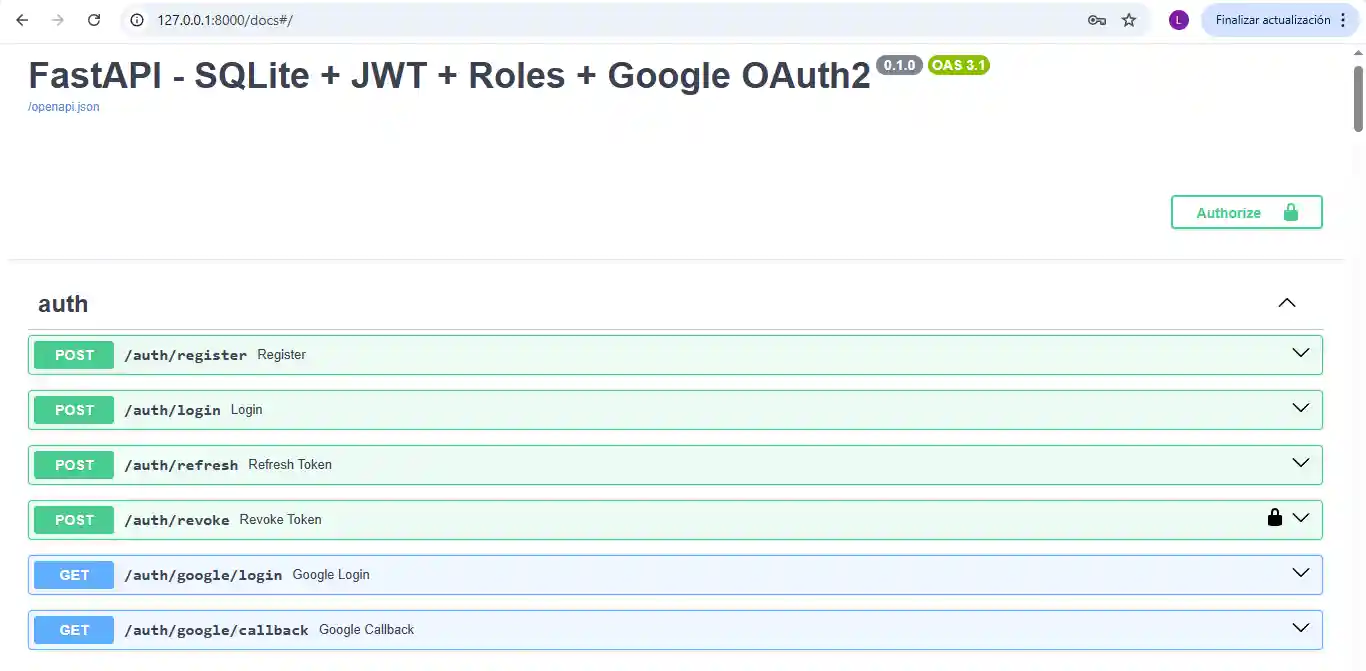Click the page vertical scrollbar thumb
Image resolution: width=1366 pixels, height=671 pixels.
point(1358,98)
